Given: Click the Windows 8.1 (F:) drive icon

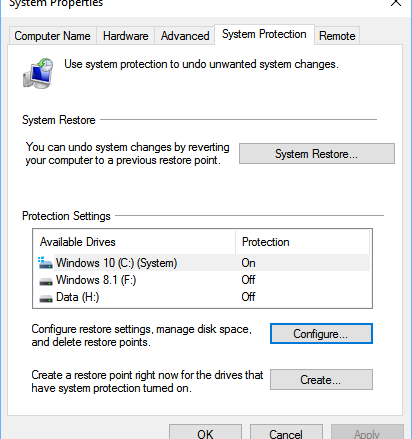Looking at the screenshot, I should coord(46,281).
